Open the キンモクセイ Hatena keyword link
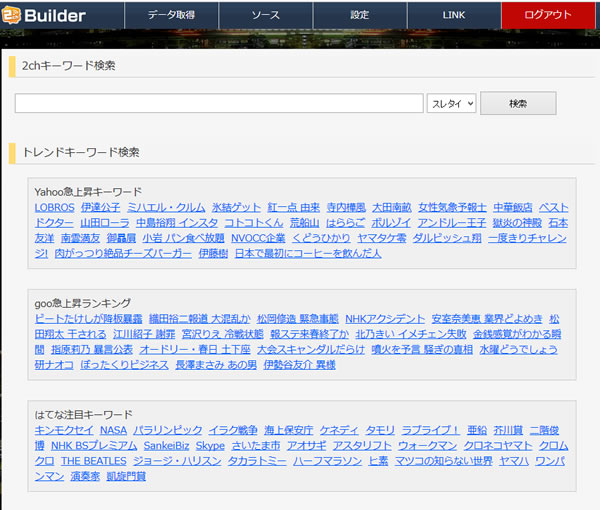Viewport: 600px width, 510px height. (64, 430)
